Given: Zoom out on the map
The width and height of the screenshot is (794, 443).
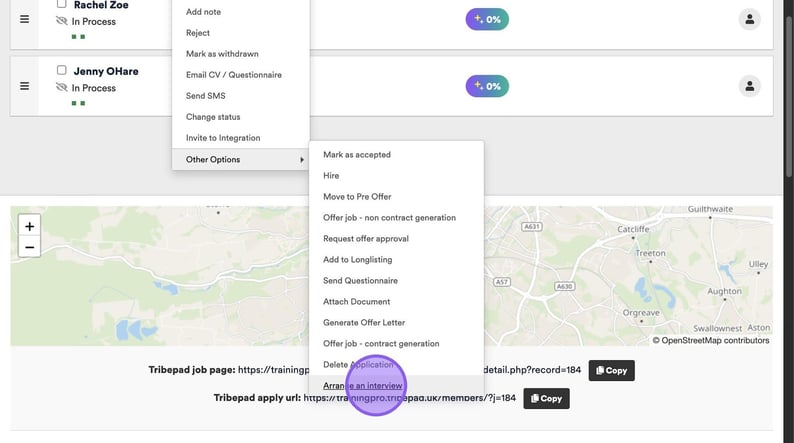Looking at the screenshot, I should click(29, 247).
